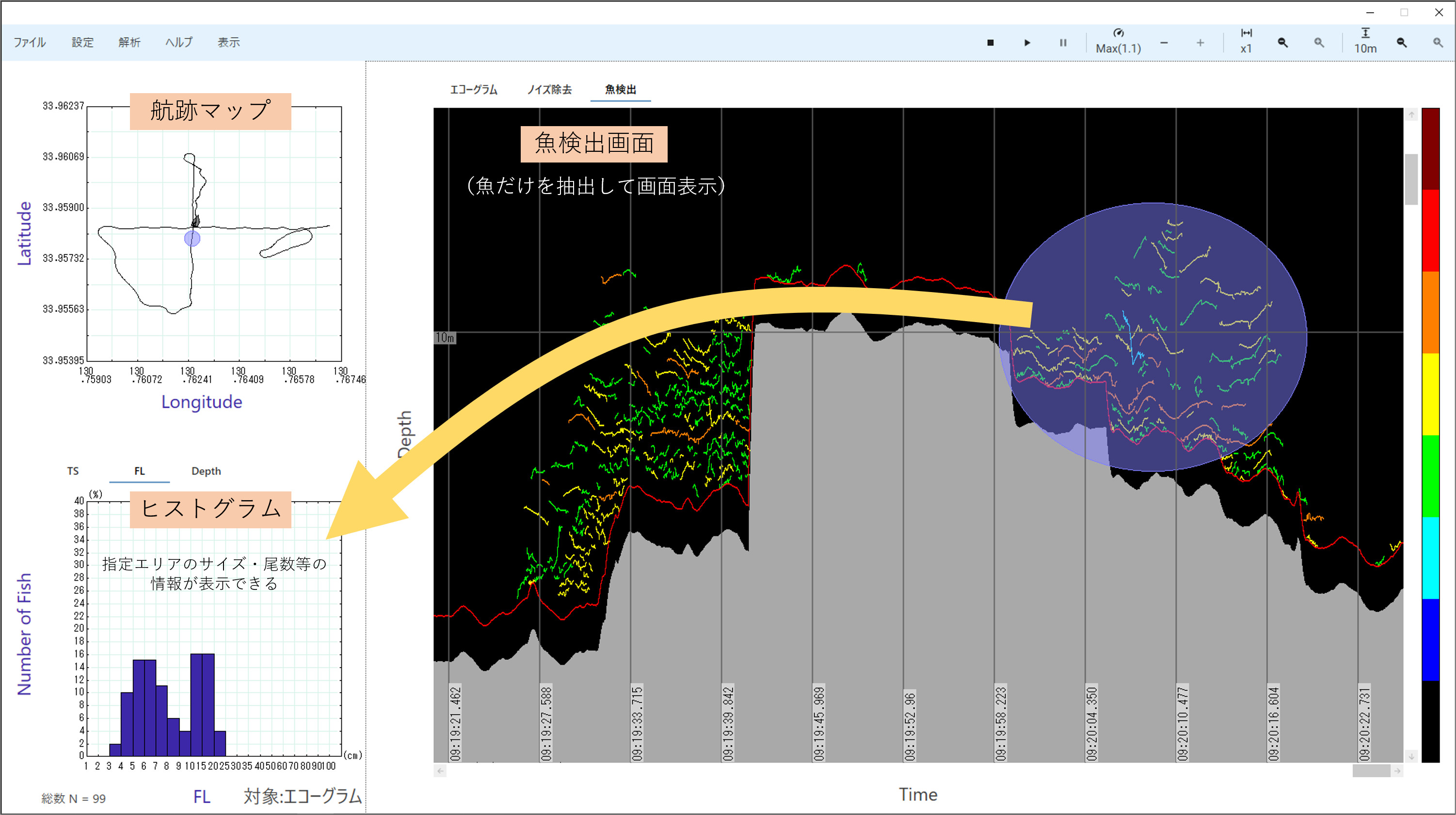Switch to the ノイズ除去 tab
The image size is (1456, 815).
click(x=549, y=90)
